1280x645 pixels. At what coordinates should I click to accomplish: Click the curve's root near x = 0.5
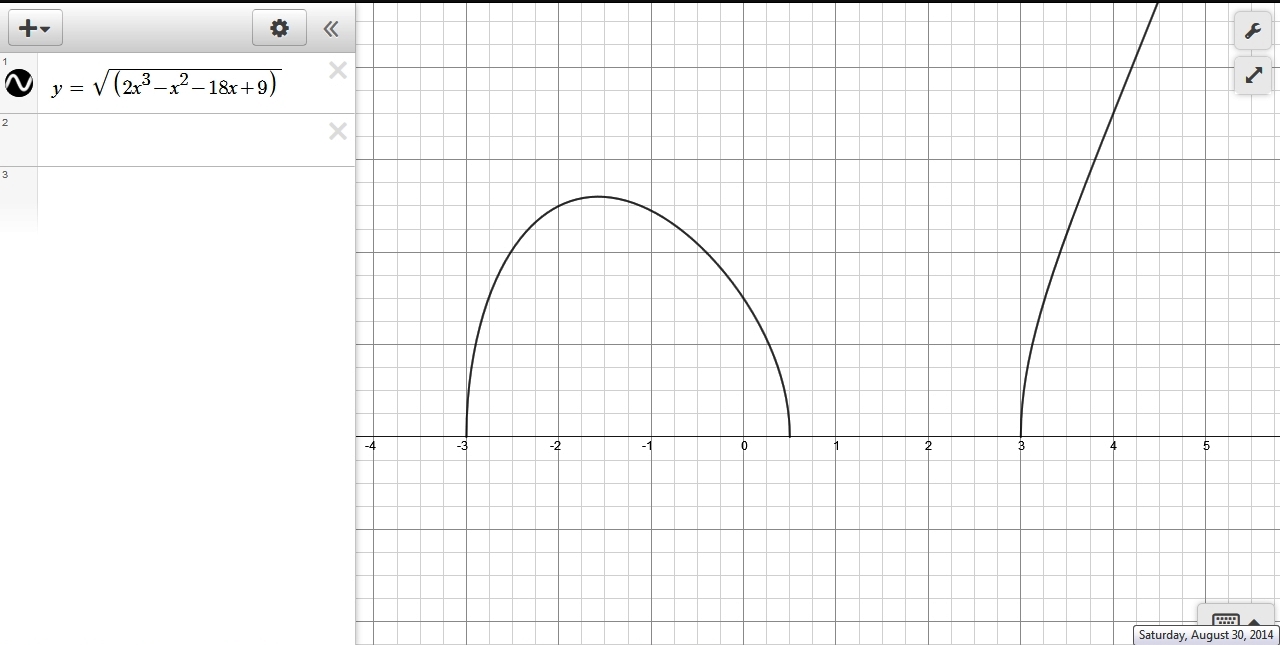tap(790, 436)
